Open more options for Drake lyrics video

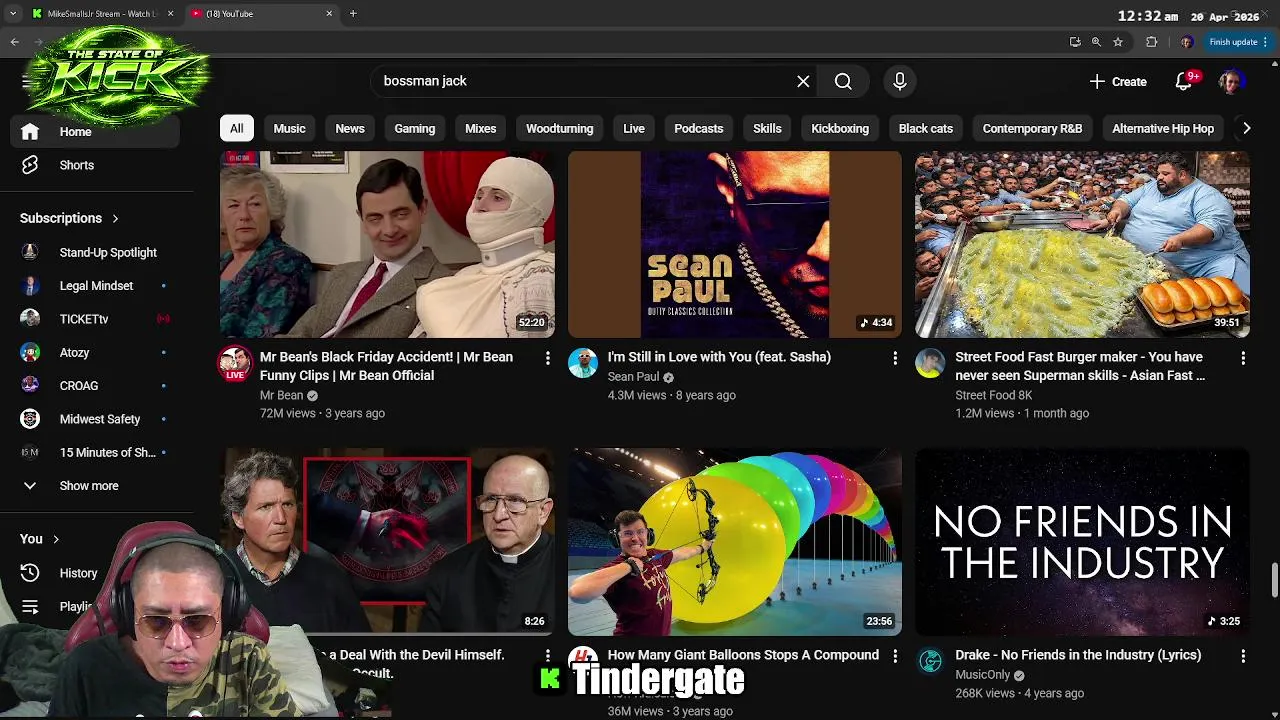(x=1243, y=656)
